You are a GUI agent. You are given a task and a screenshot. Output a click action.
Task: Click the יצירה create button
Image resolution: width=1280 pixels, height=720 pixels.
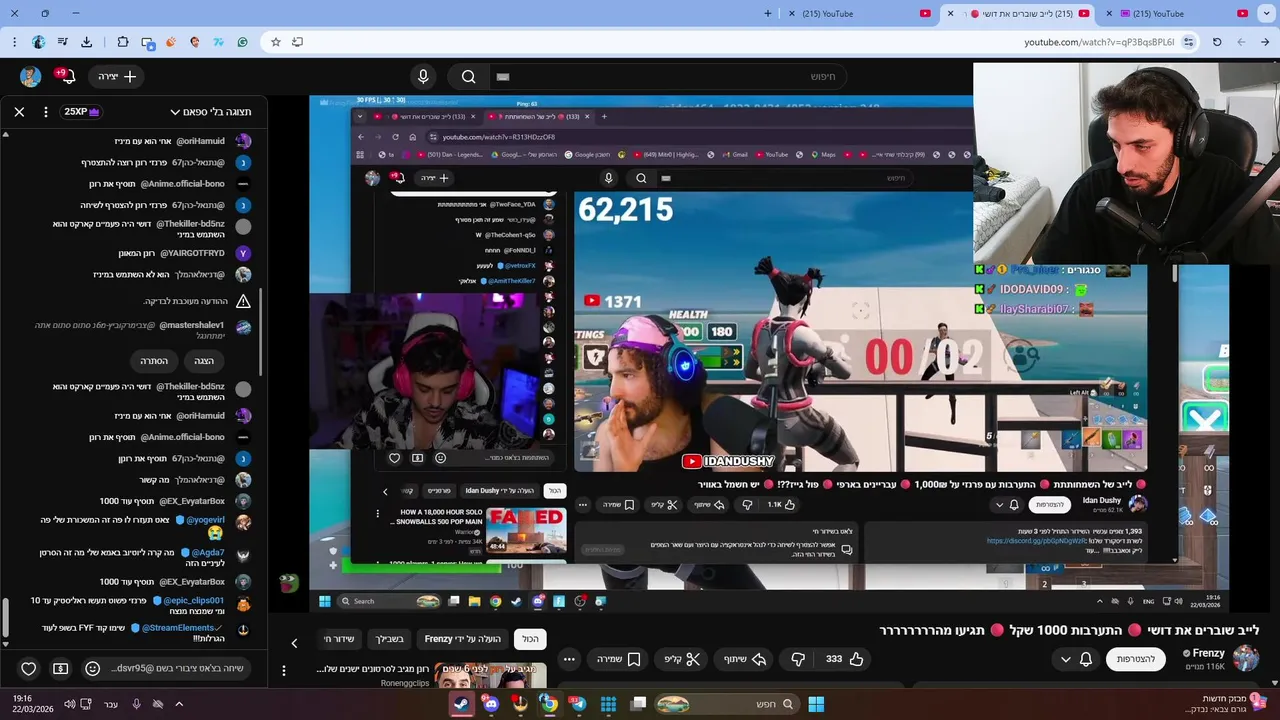[x=116, y=76]
